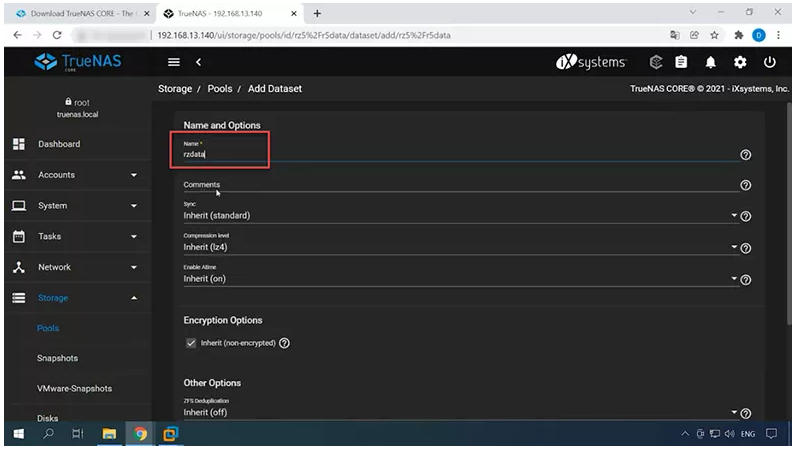The height and width of the screenshot is (451, 797).
Task: Click the page vertical scrollbar
Action: [788, 214]
